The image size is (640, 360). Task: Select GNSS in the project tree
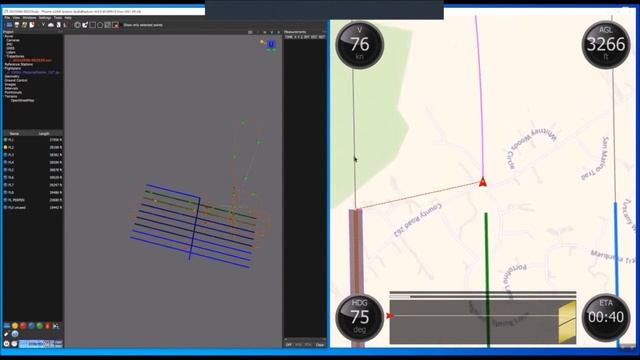pyautogui.click(x=10, y=49)
